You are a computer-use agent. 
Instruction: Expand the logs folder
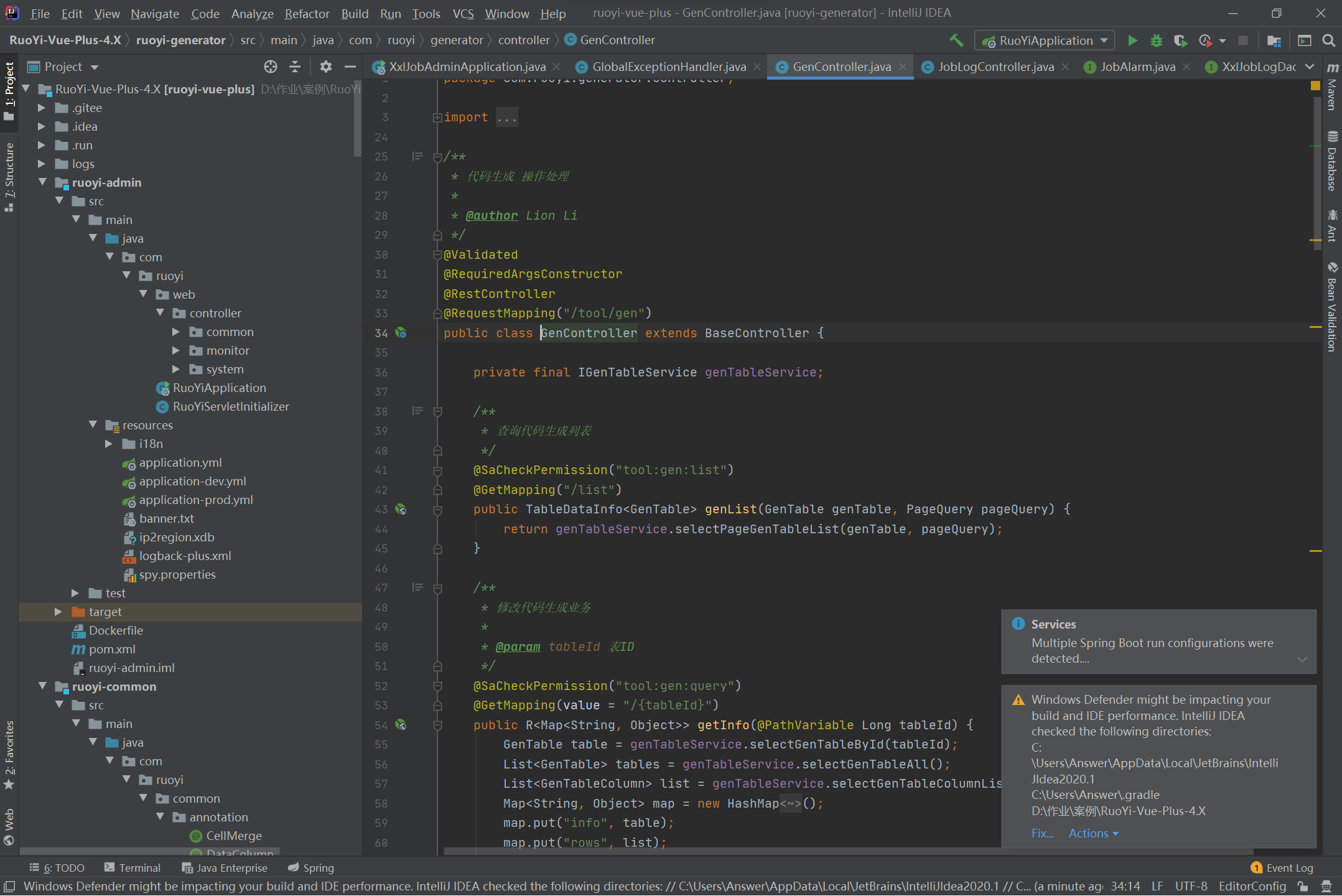click(x=42, y=164)
